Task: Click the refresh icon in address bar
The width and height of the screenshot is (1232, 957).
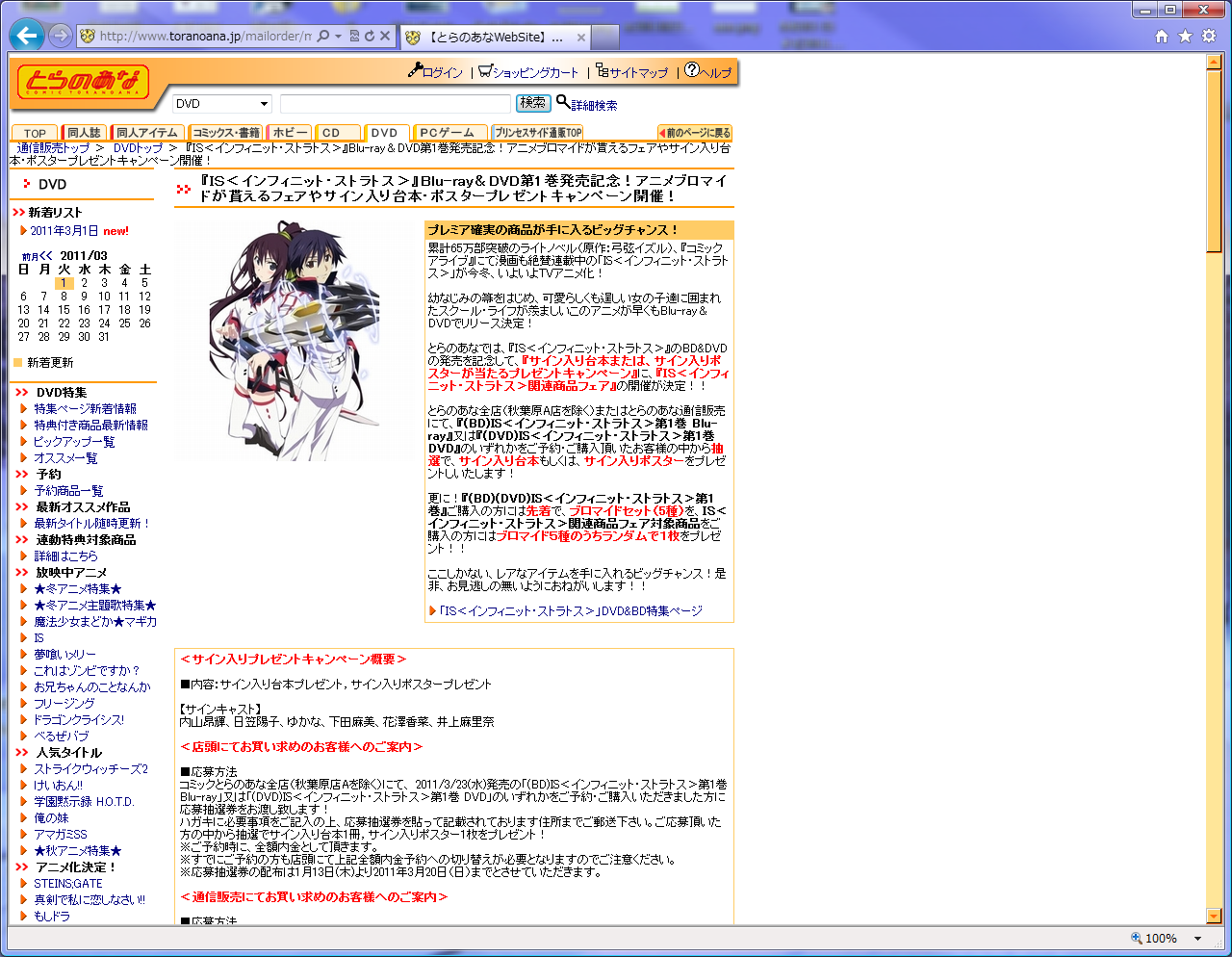Action: 370,36
